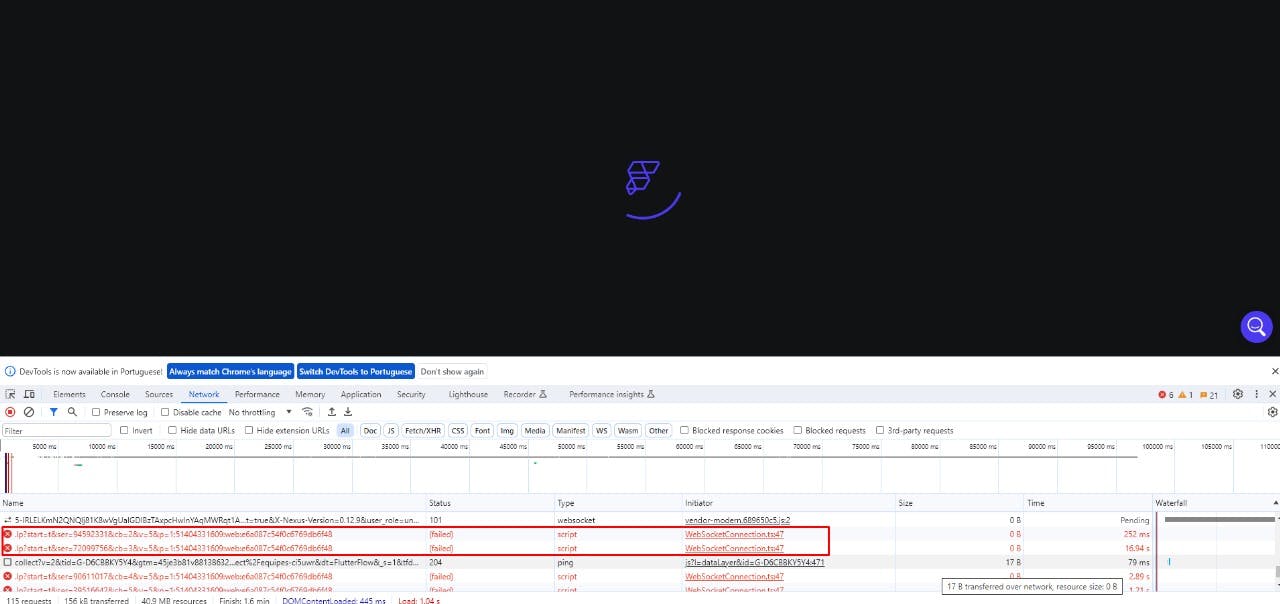Open the Application tab
The image size is (1280, 604).
361,394
